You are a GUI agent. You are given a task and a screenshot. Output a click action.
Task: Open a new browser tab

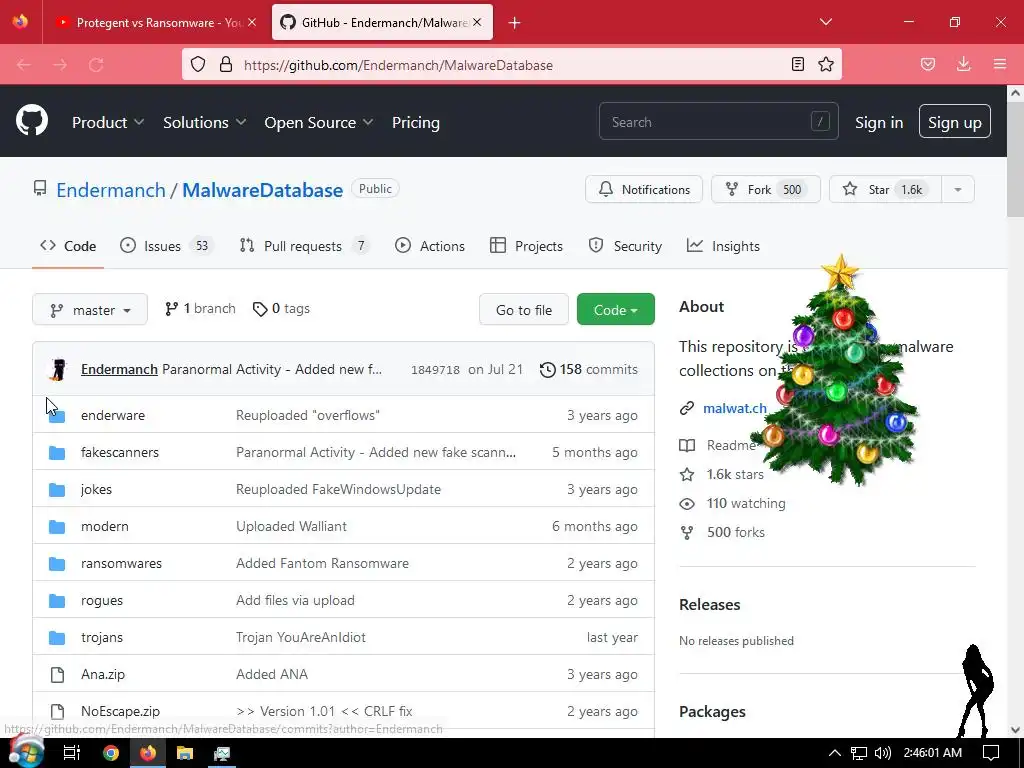(514, 23)
